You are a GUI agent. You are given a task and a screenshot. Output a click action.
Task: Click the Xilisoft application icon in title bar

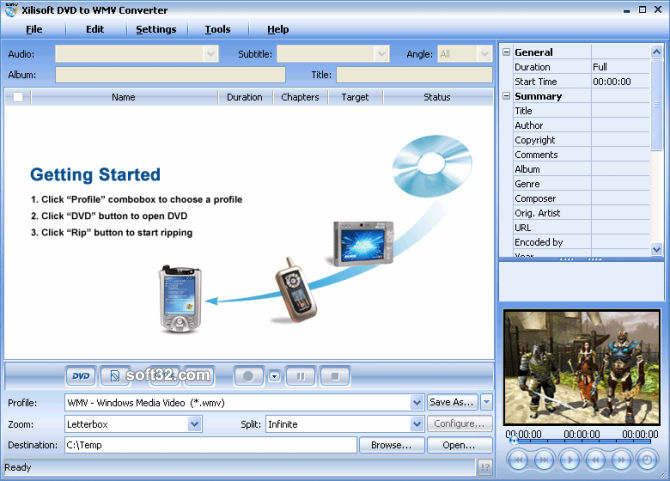tap(12, 10)
